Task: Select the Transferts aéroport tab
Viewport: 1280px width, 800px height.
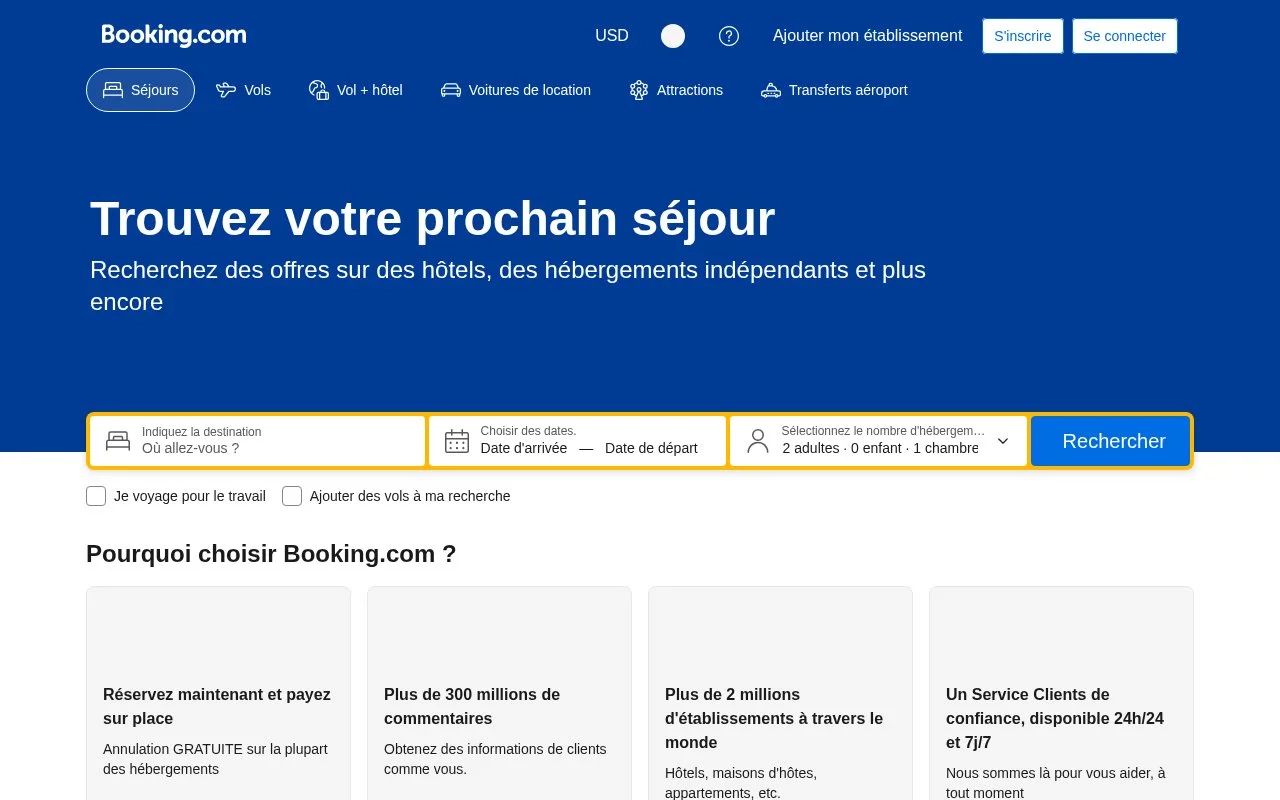Action: tap(834, 90)
